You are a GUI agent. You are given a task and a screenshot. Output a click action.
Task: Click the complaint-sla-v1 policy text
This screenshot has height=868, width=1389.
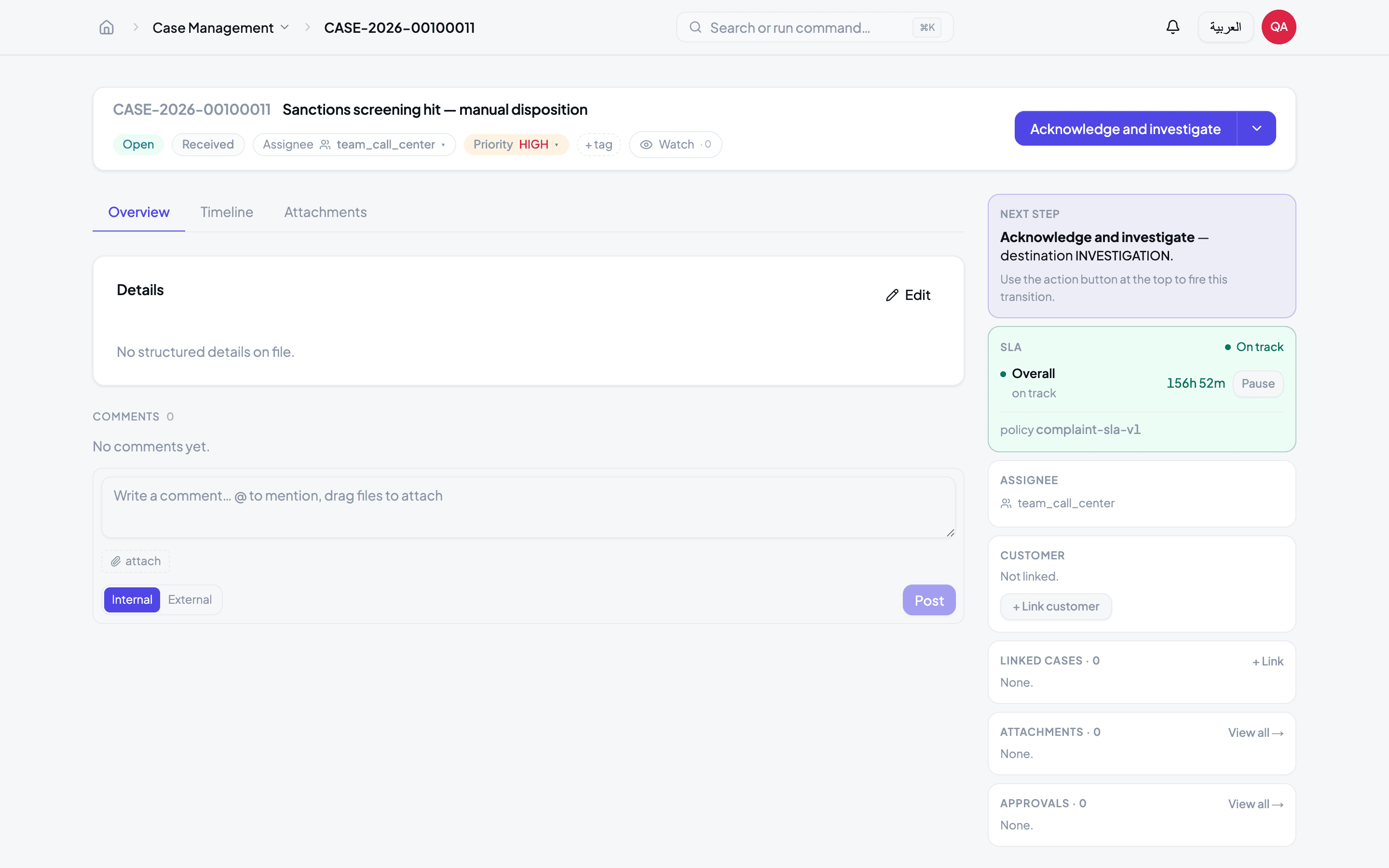[x=1088, y=429]
